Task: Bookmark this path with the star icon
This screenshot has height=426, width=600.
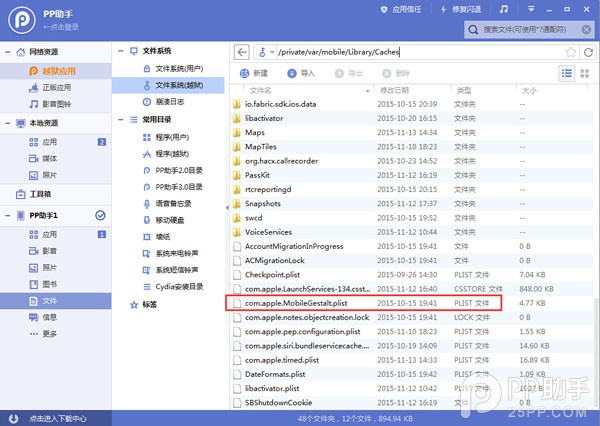Action: click(571, 52)
